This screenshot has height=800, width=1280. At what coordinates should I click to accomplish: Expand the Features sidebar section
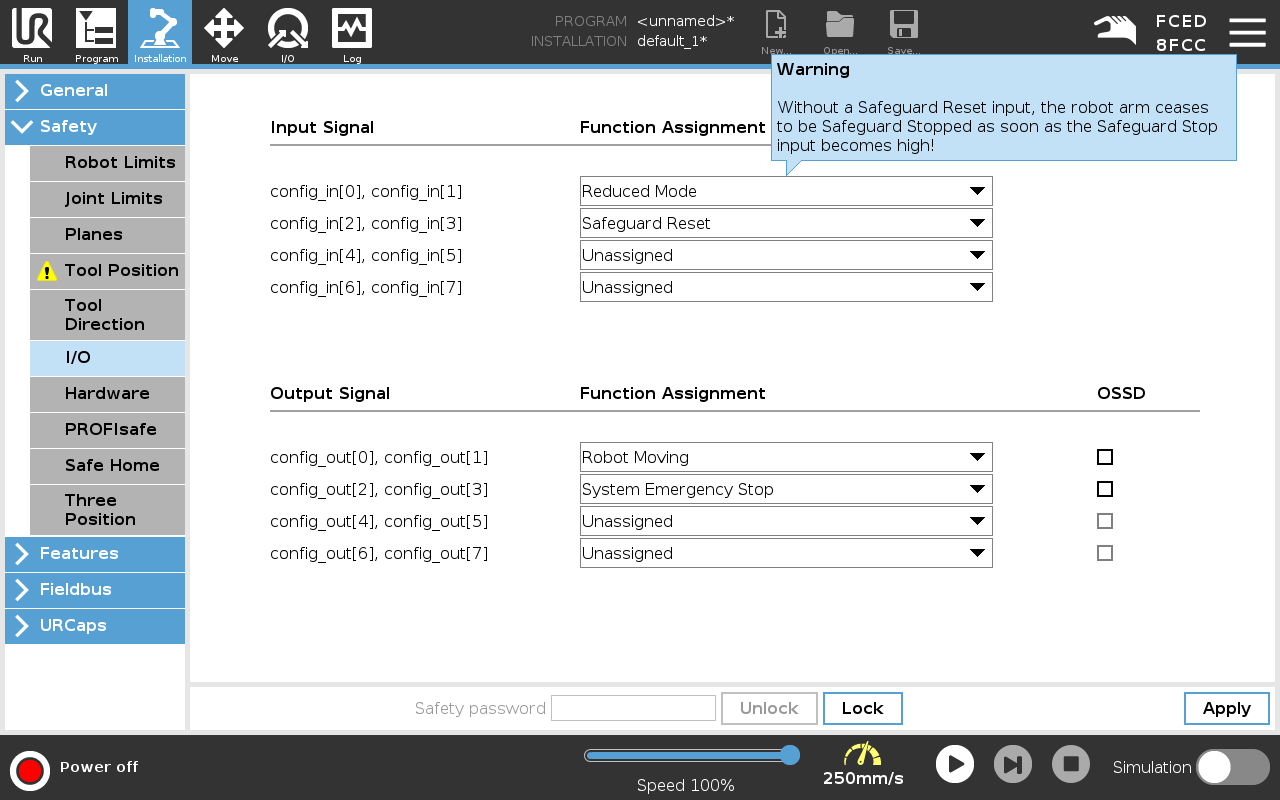click(x=95, y=554)
